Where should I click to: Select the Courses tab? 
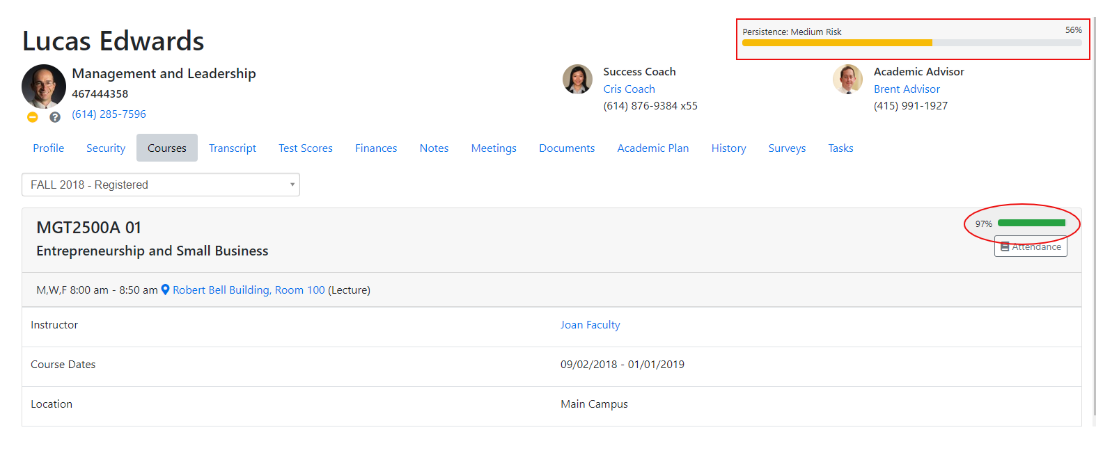pos(167,148)
